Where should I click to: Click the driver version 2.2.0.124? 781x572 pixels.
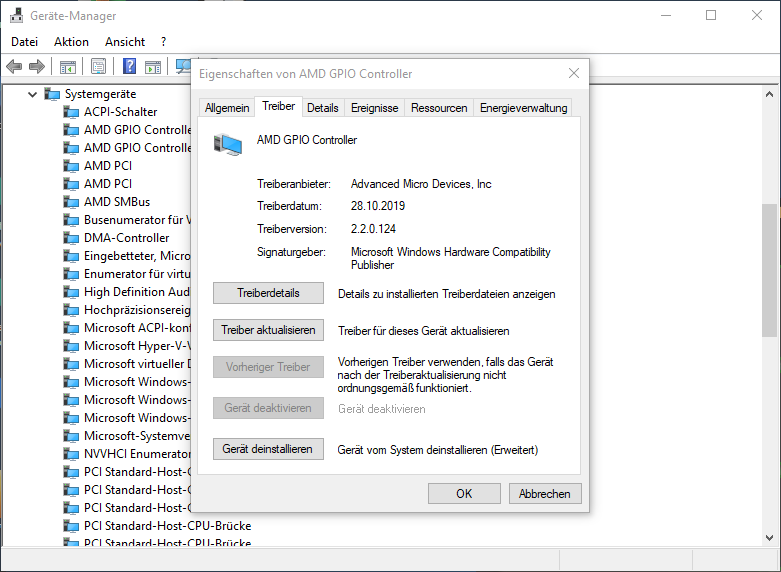[373, 229]
